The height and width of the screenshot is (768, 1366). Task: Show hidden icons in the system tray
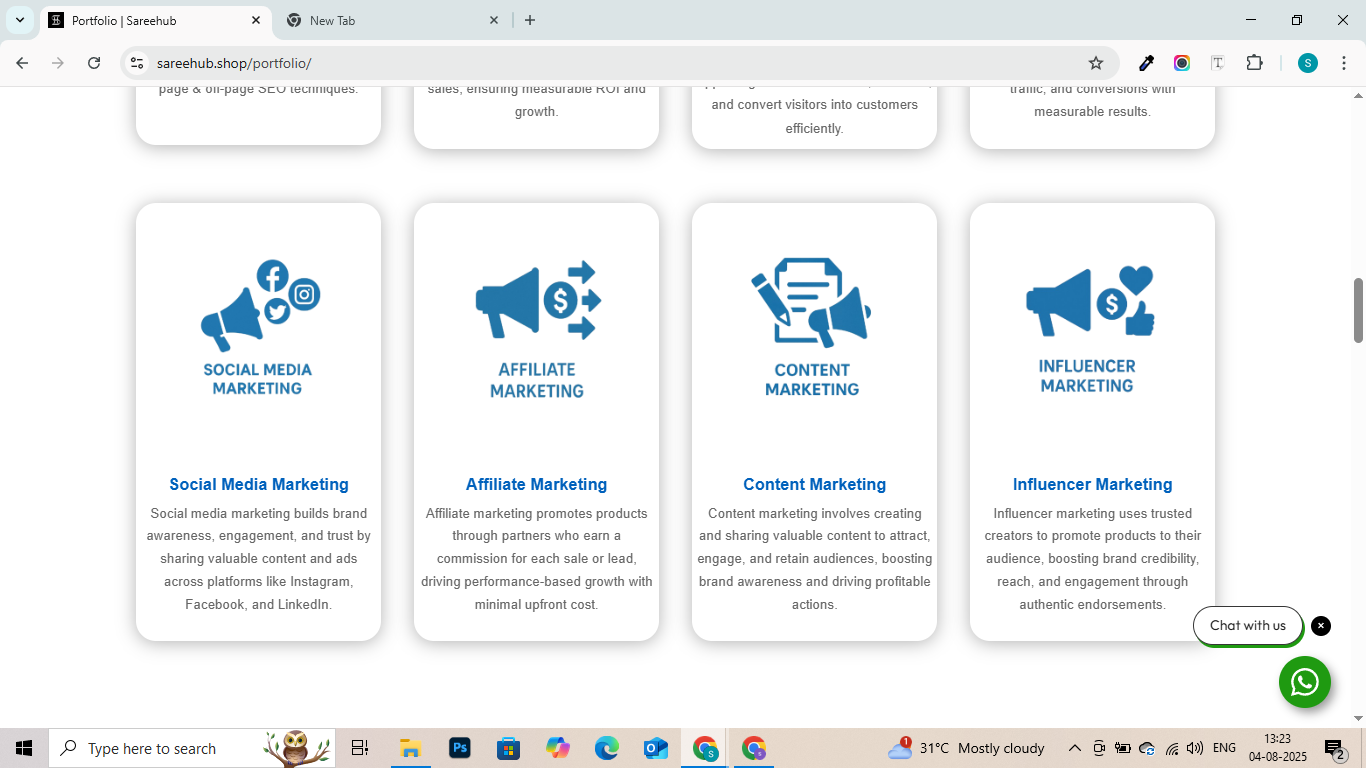[1075, 748]
